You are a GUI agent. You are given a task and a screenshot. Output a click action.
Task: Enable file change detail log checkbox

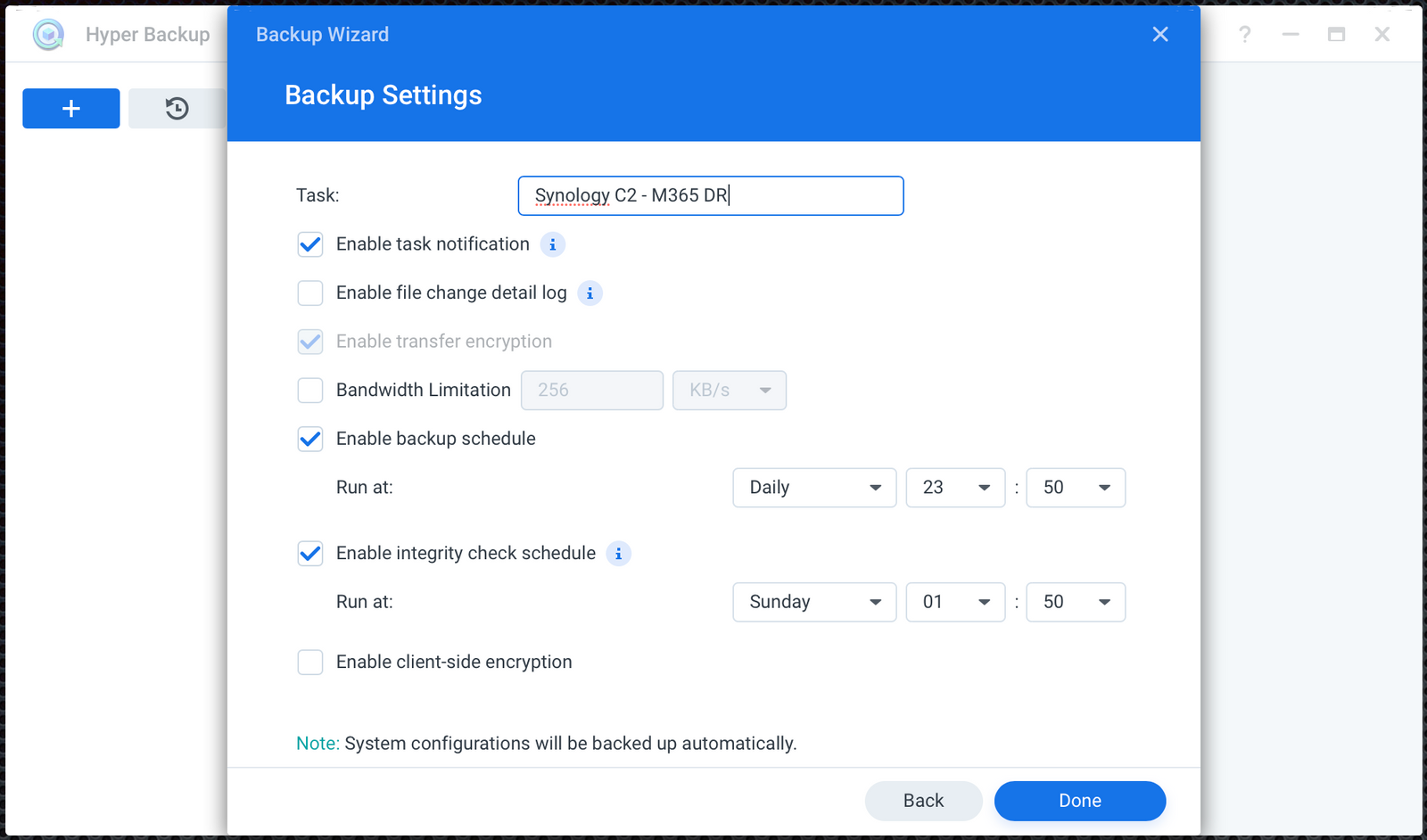pos(310,293)
